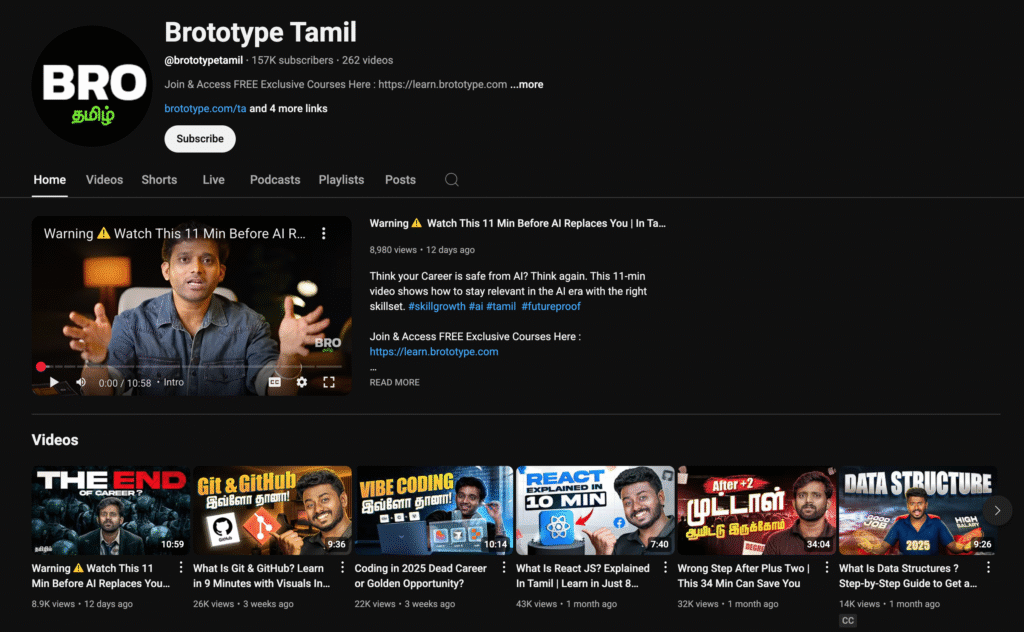This screenshot has width=1024, height=632.
Task: Open the Live tab
Action: pos(214,180)
